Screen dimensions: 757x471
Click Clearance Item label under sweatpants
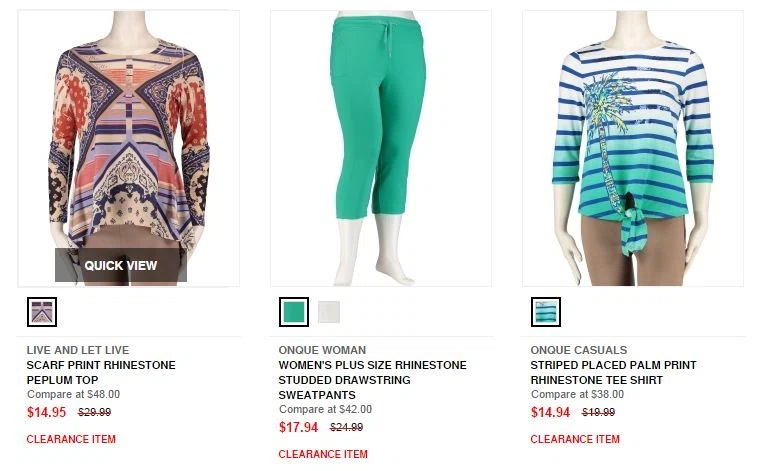tap(323, 454)
